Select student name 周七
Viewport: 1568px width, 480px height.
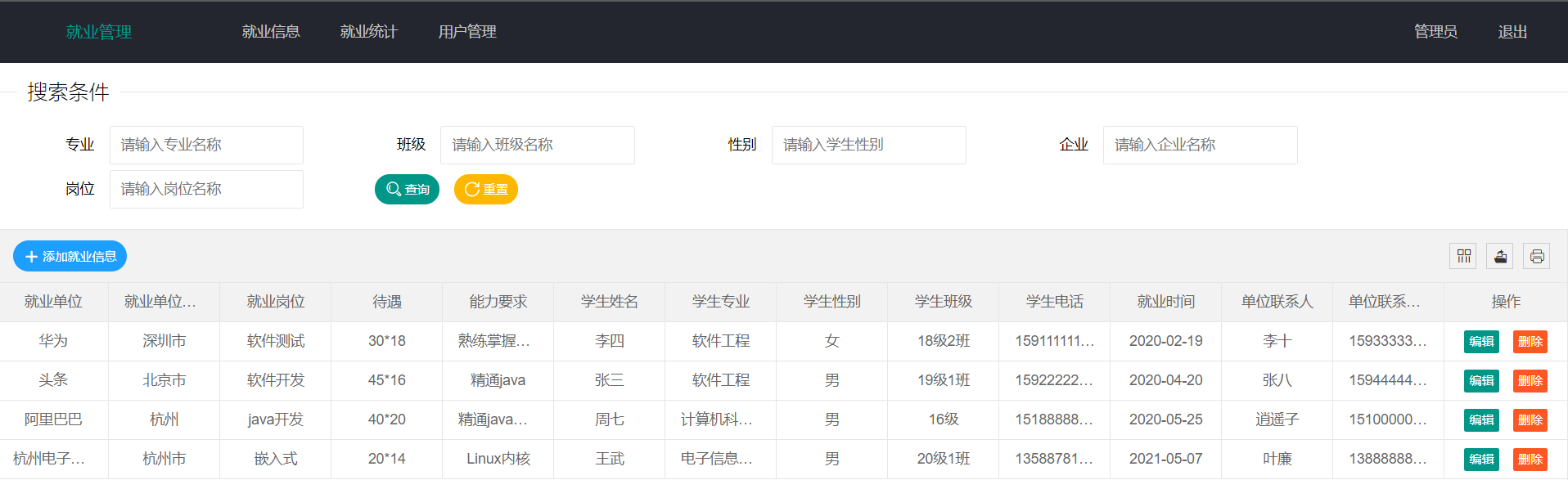[610, 419]
